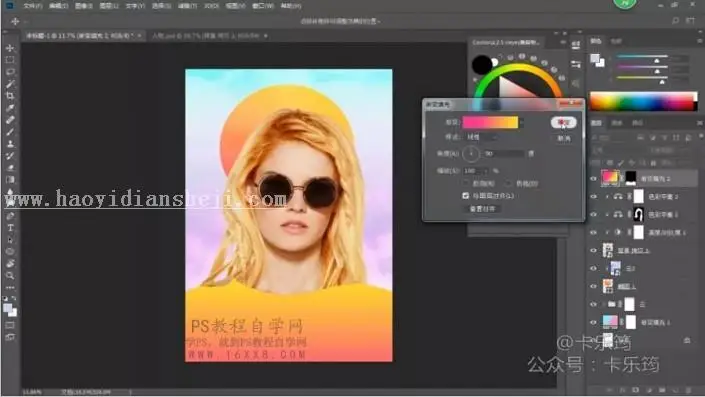Click the Reset Alignment button
This screenshot has width=705, height=397.
click(x=482, y=209)
